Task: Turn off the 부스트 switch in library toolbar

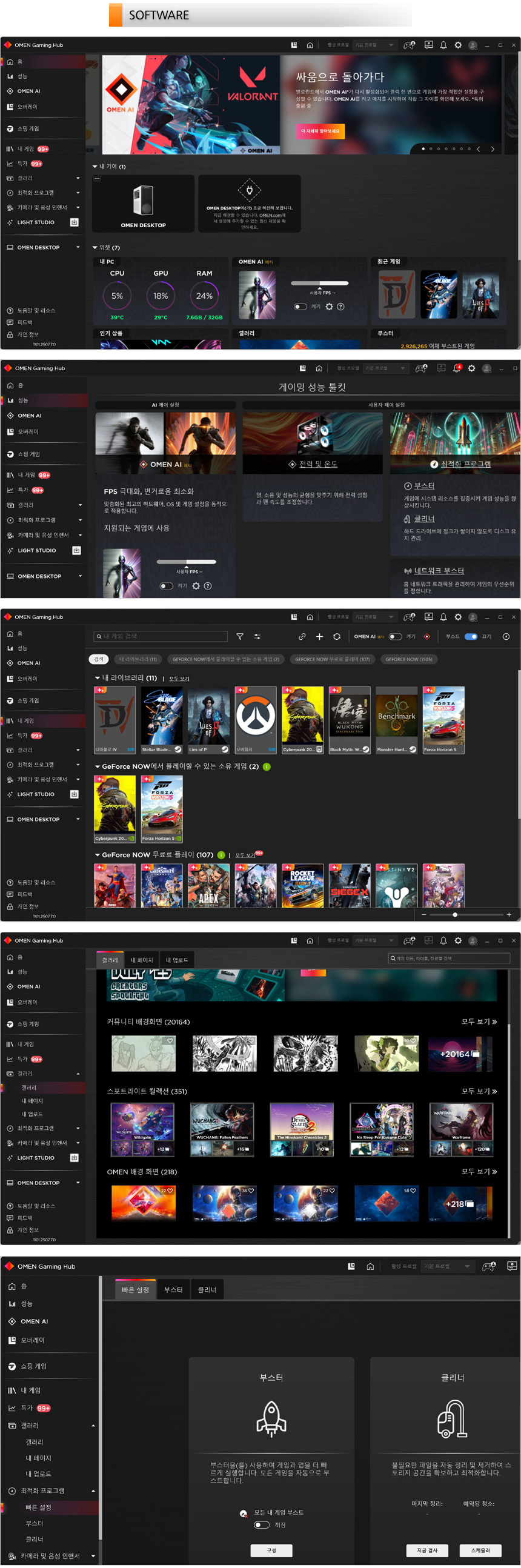Action: [x=471, y=637]
